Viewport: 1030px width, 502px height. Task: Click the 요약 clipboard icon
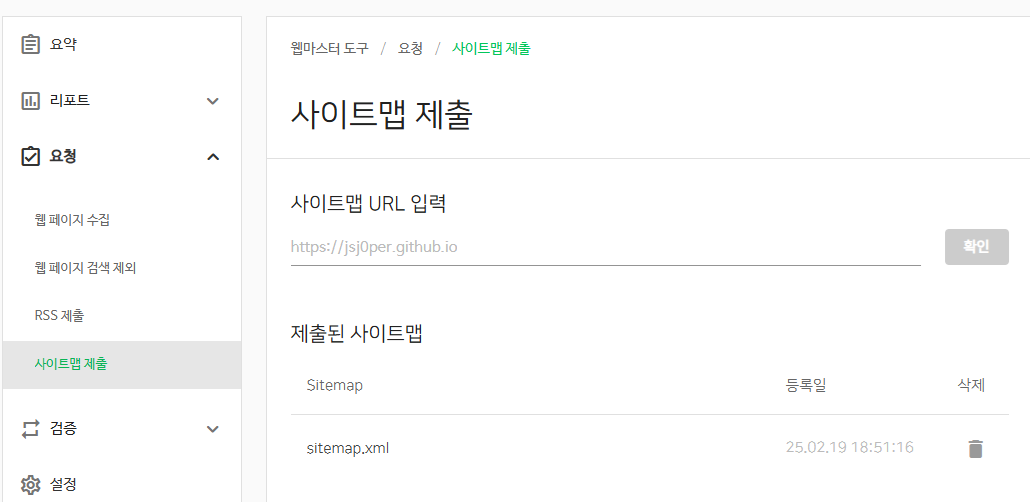[30, 45]
